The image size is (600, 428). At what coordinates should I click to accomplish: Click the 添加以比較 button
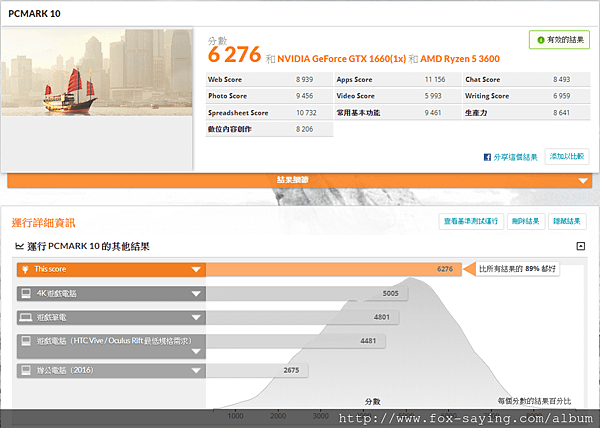pyautogui.click(x=567, y=156)
